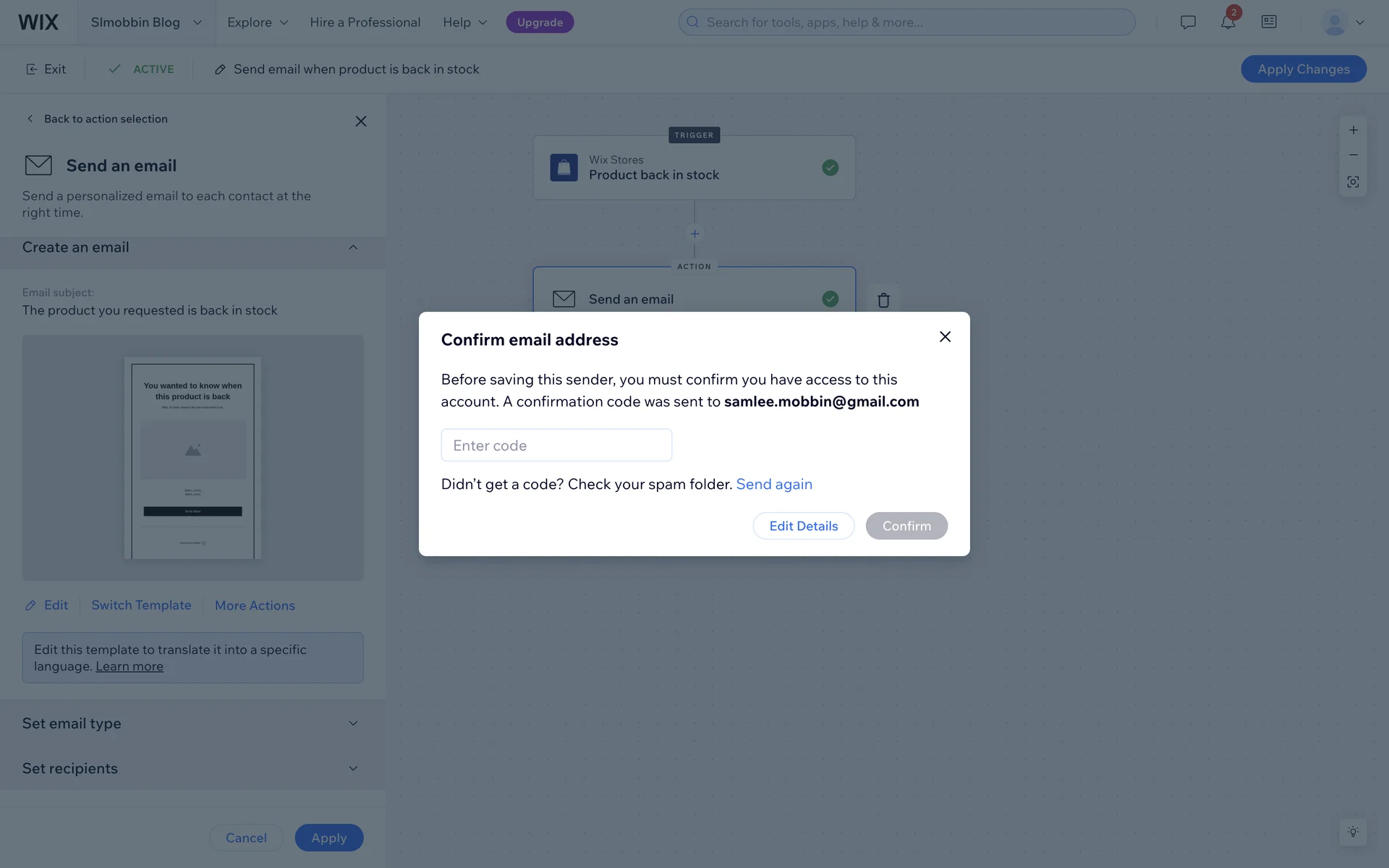
Task: Zoom out on the automation canvas
Action: coord(1353,156)
